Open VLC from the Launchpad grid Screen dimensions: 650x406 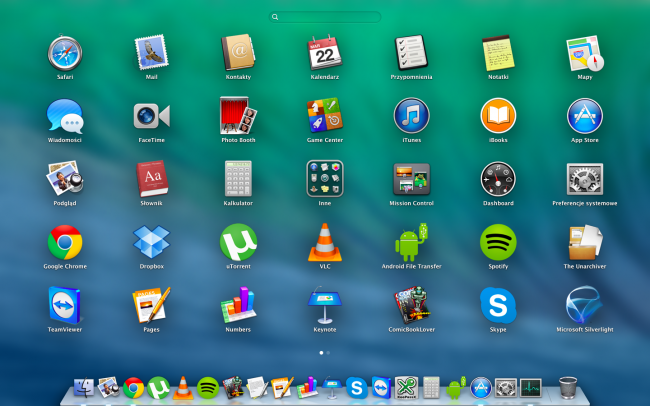pyautogui.click(x=325, y=242)
